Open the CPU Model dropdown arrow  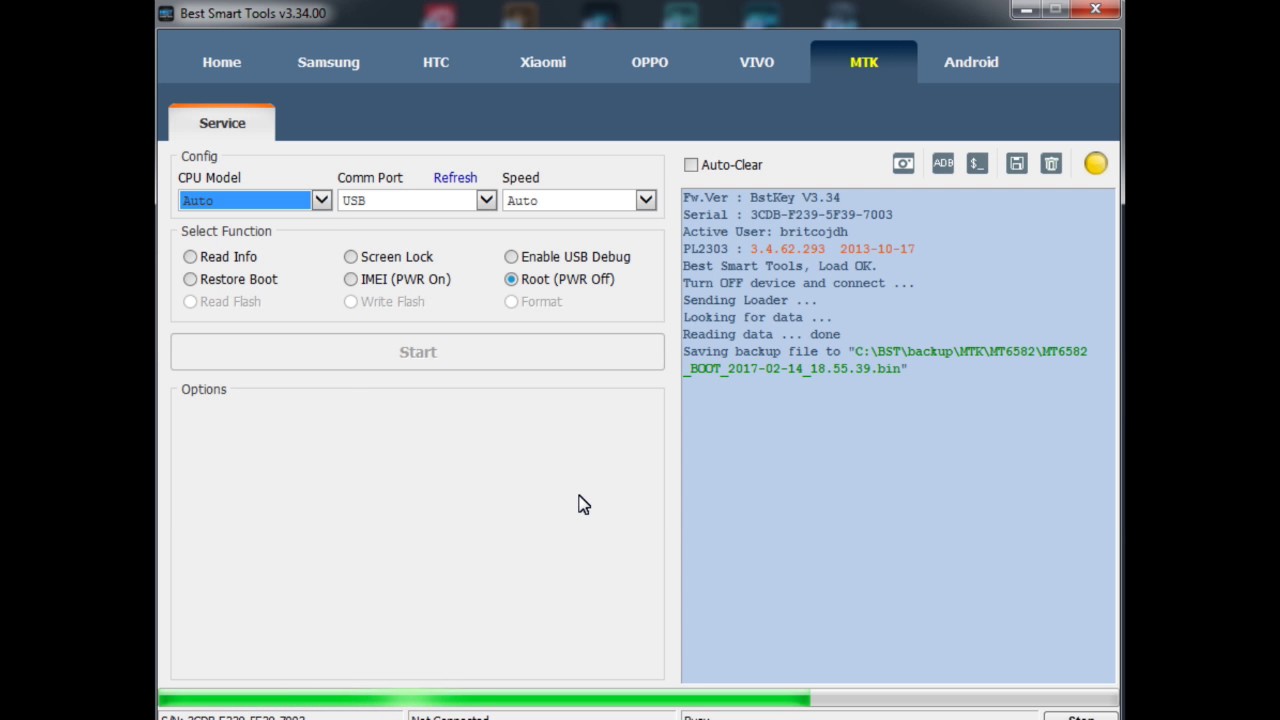click(321, 200)
